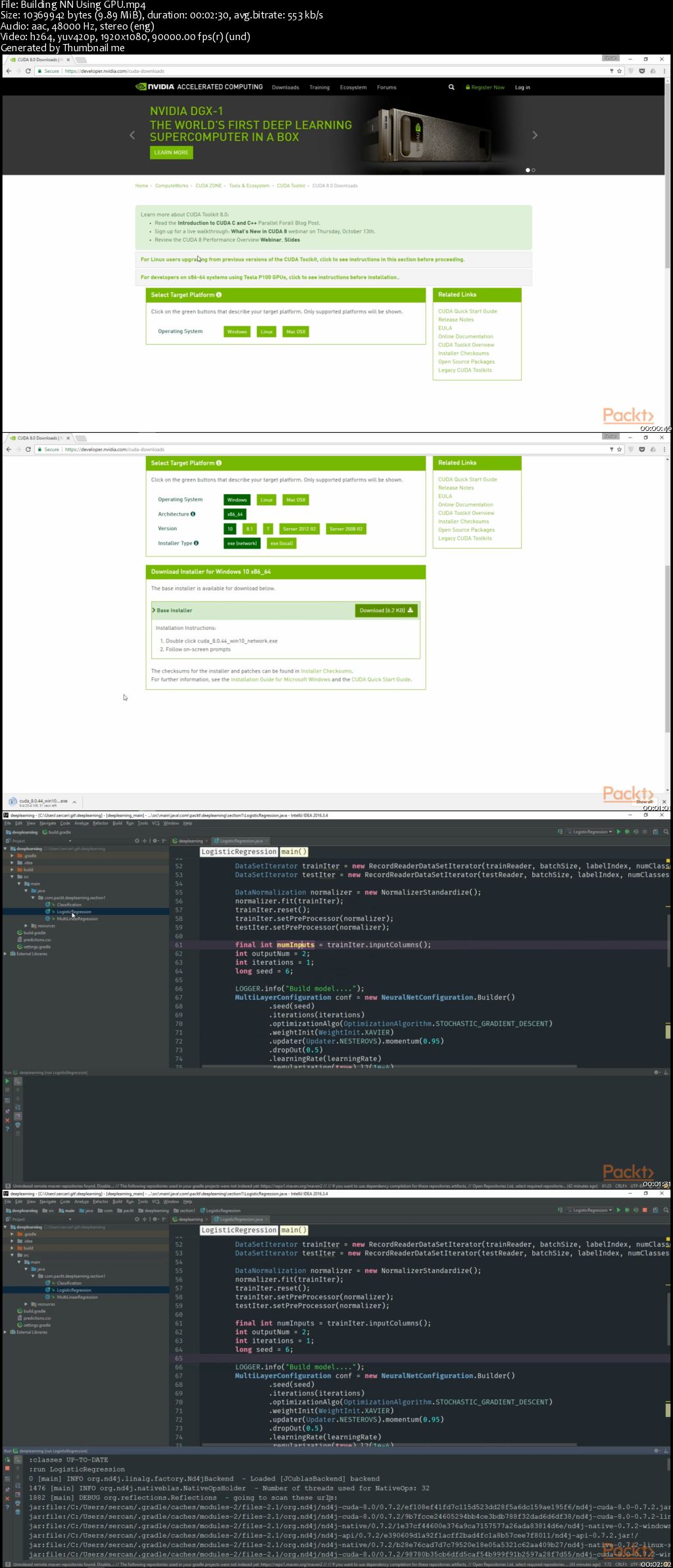Select Linux in the top frame's platform selector

point(266,332)
